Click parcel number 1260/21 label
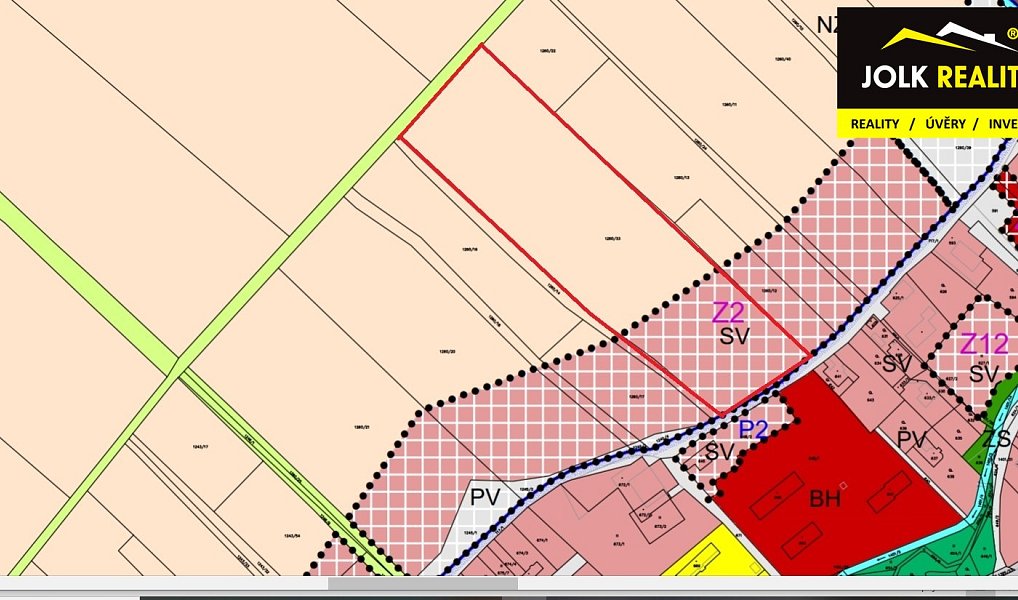Screen dimensions: 1018x600 click(x=362, y=427)
